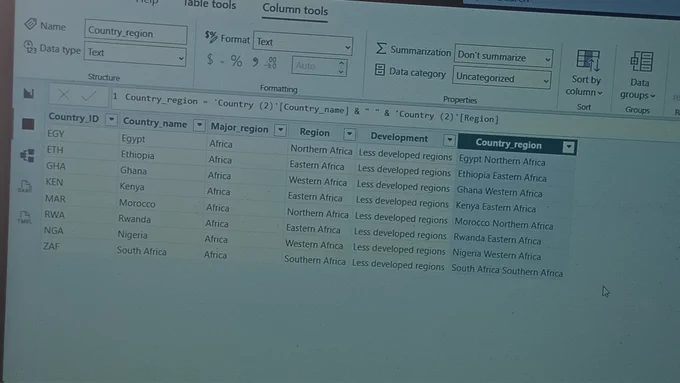Select 'Egypt Northern Africa' cell
The height and width of the screenshot is (383, 680).
(502, 161)
